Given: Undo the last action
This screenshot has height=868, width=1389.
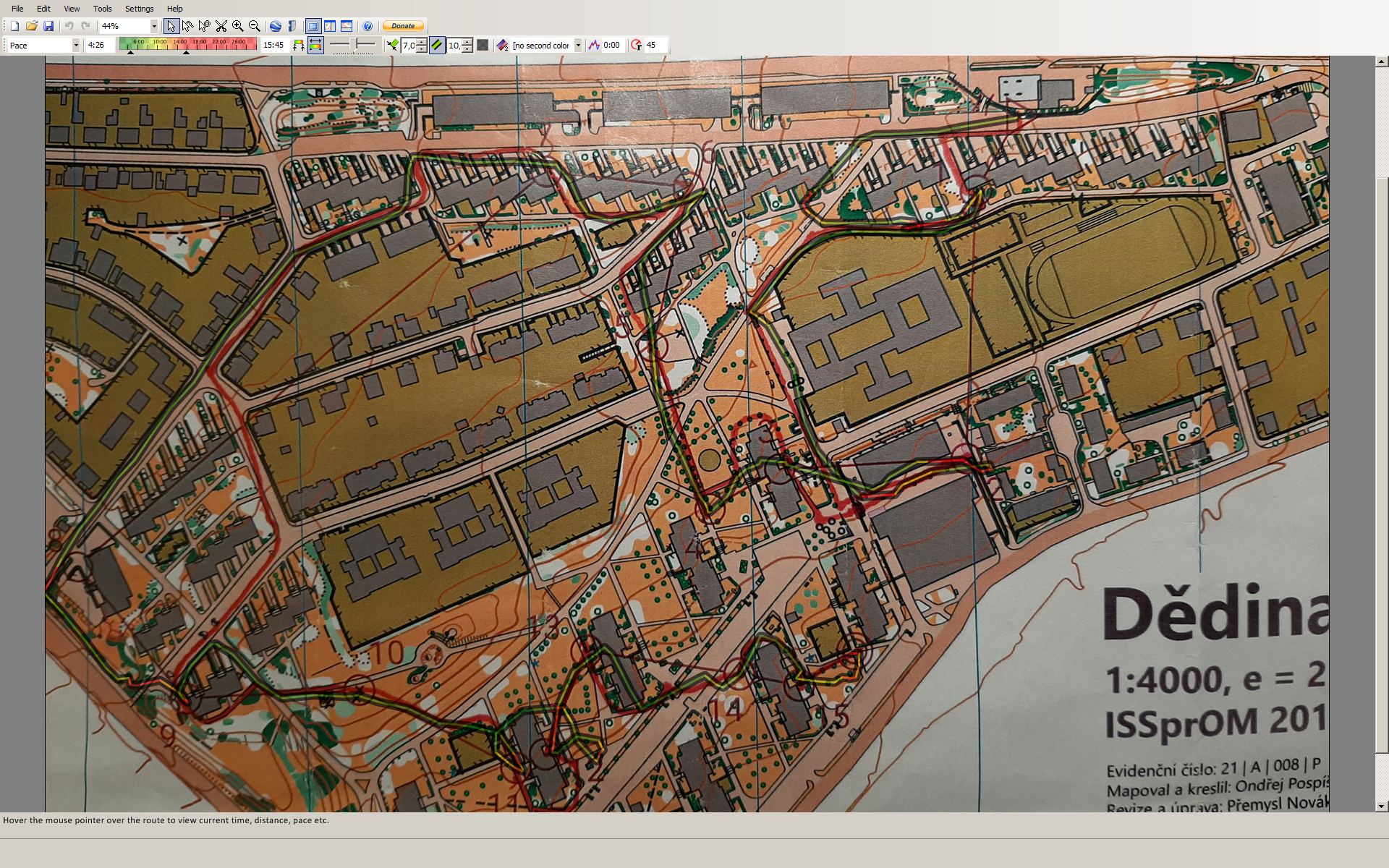Looking at the screenshot, I should 69,26.
